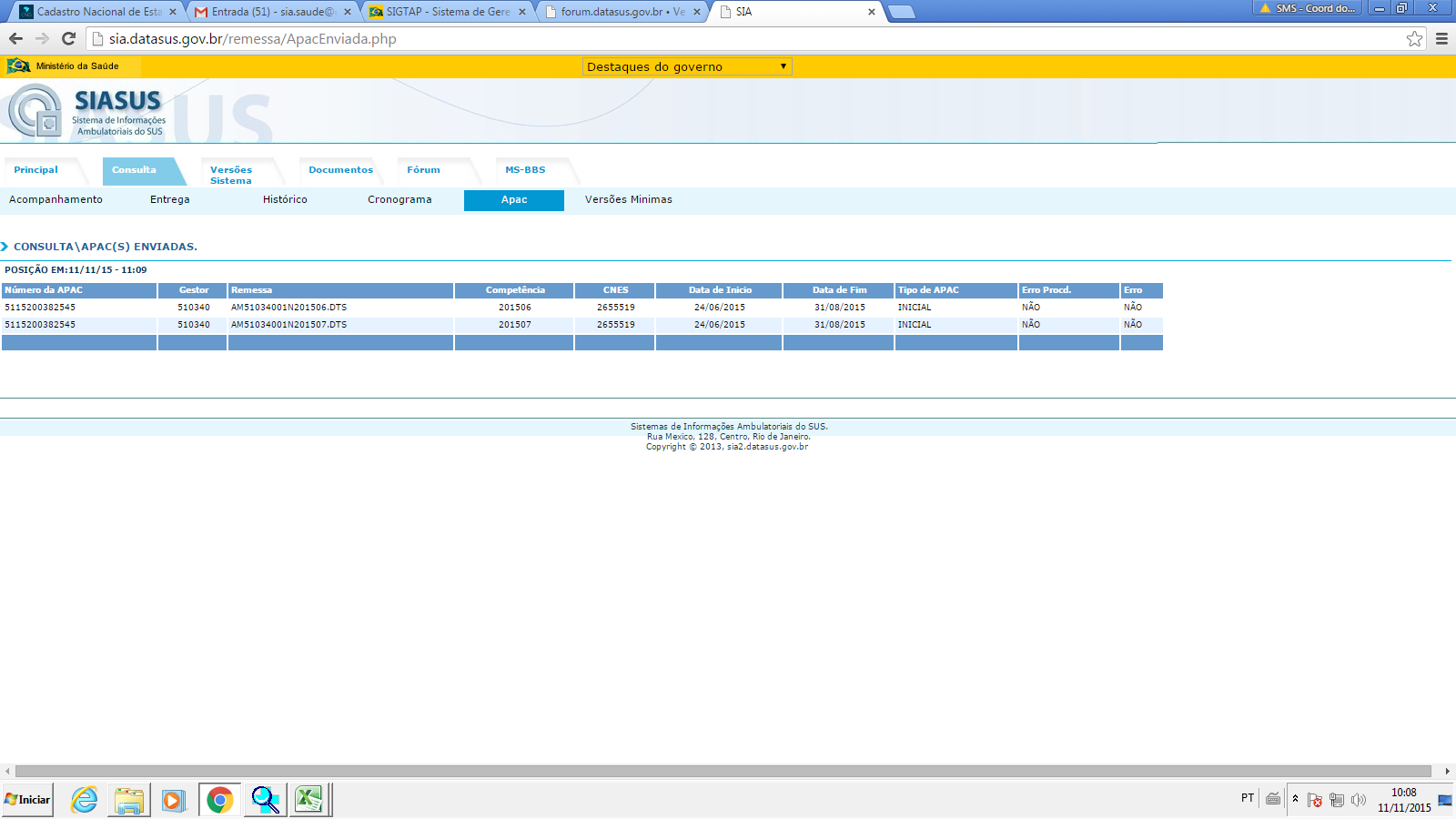Switch to the Principal tab
The height and width of the screenshot is (819, 1456).
[x=36, y=170]
